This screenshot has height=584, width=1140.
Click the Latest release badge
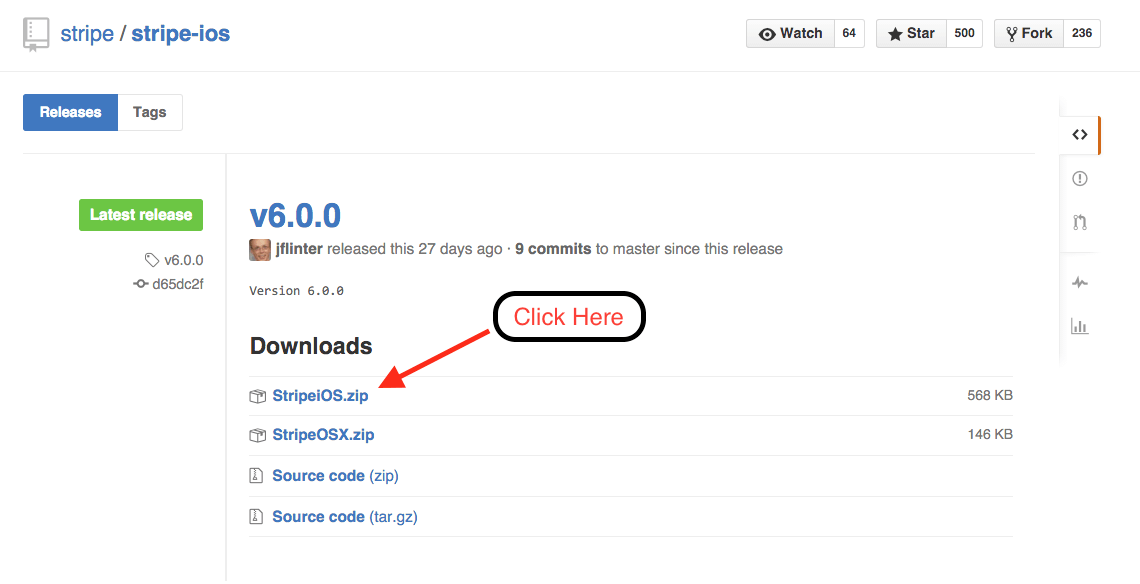click(x=141, y=215)
